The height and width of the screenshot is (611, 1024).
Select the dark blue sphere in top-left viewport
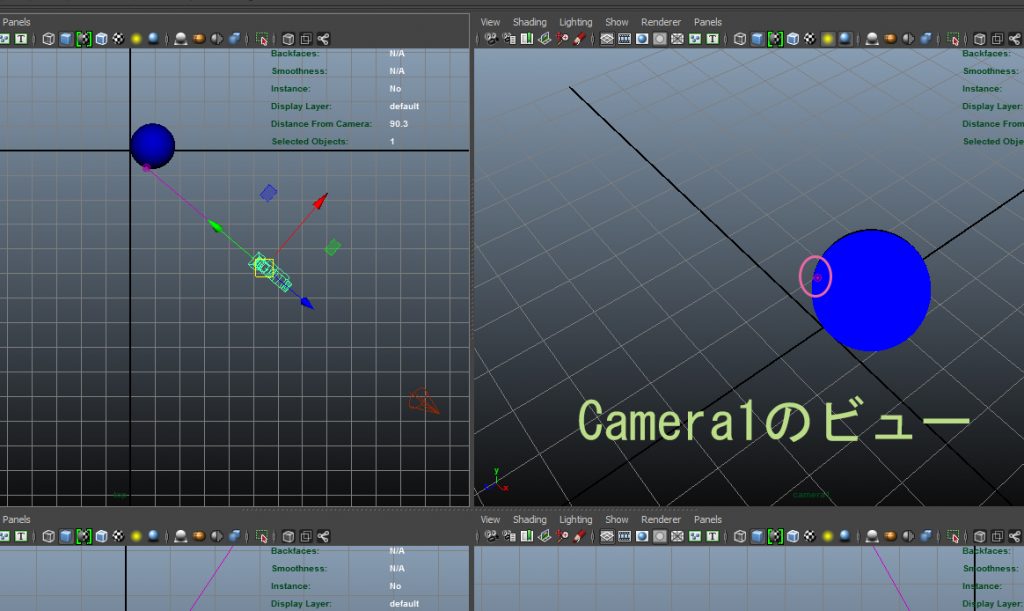coord(152,146)
